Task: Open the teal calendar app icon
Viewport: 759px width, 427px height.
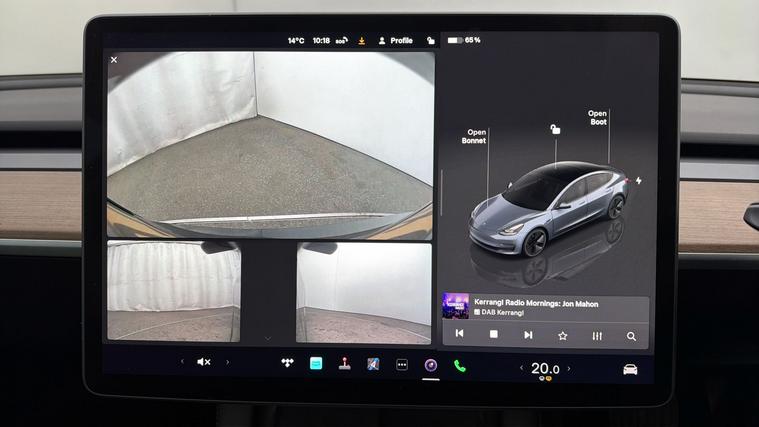Action: click(x=316, y=364)
